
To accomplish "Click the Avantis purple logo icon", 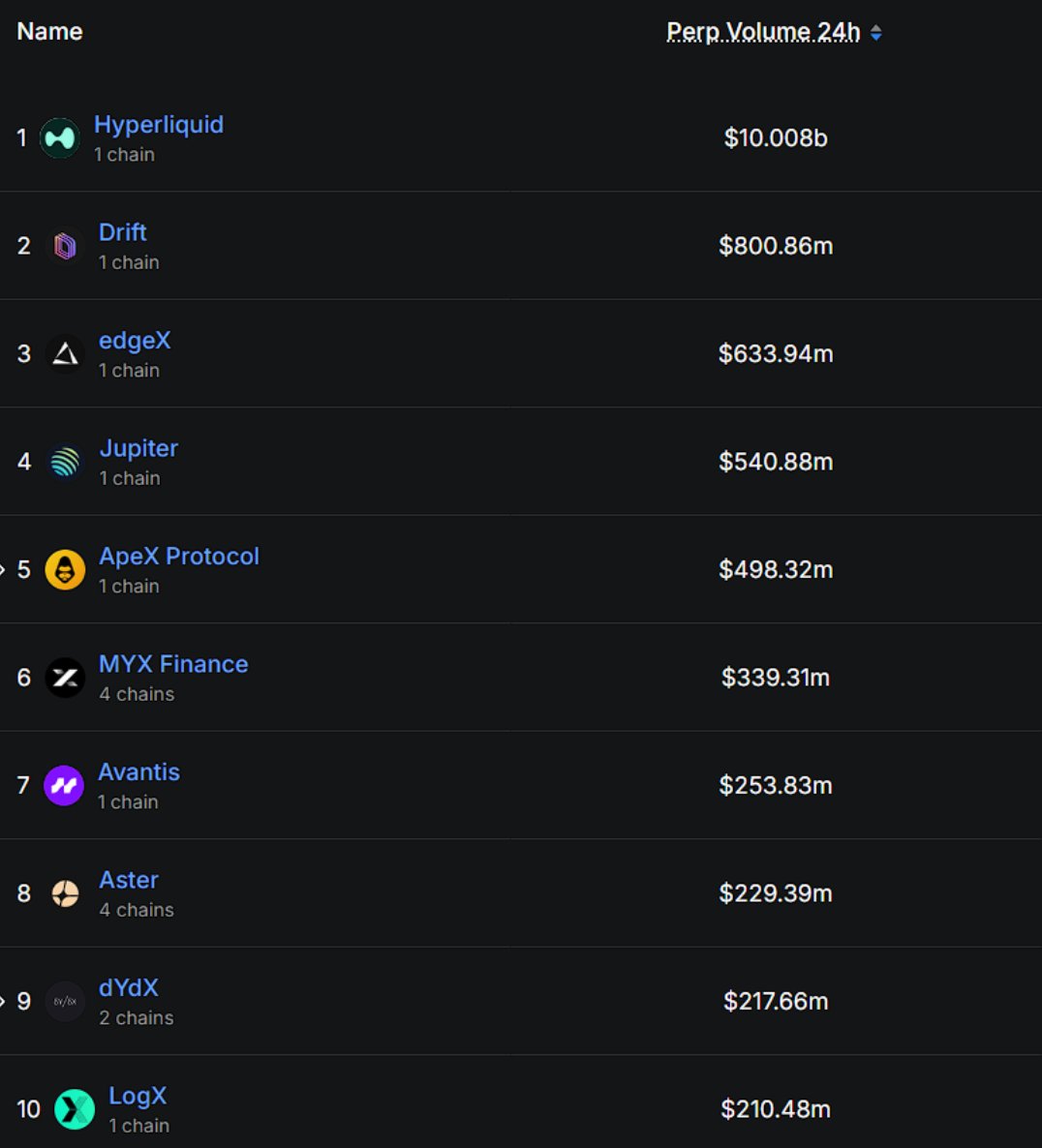I will [x=64, y=786].
